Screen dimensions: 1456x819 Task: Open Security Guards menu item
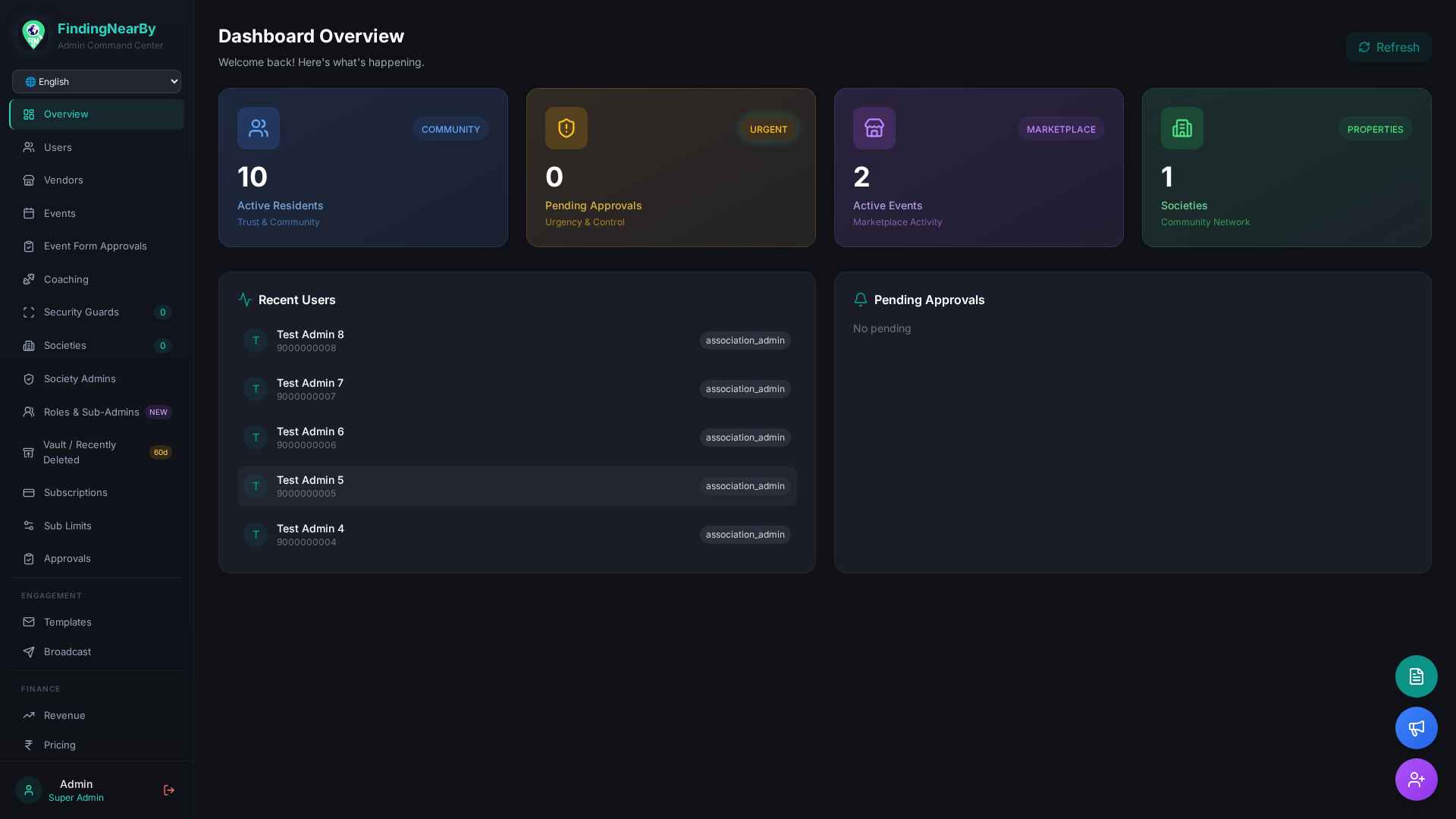[x=81, y=312]
